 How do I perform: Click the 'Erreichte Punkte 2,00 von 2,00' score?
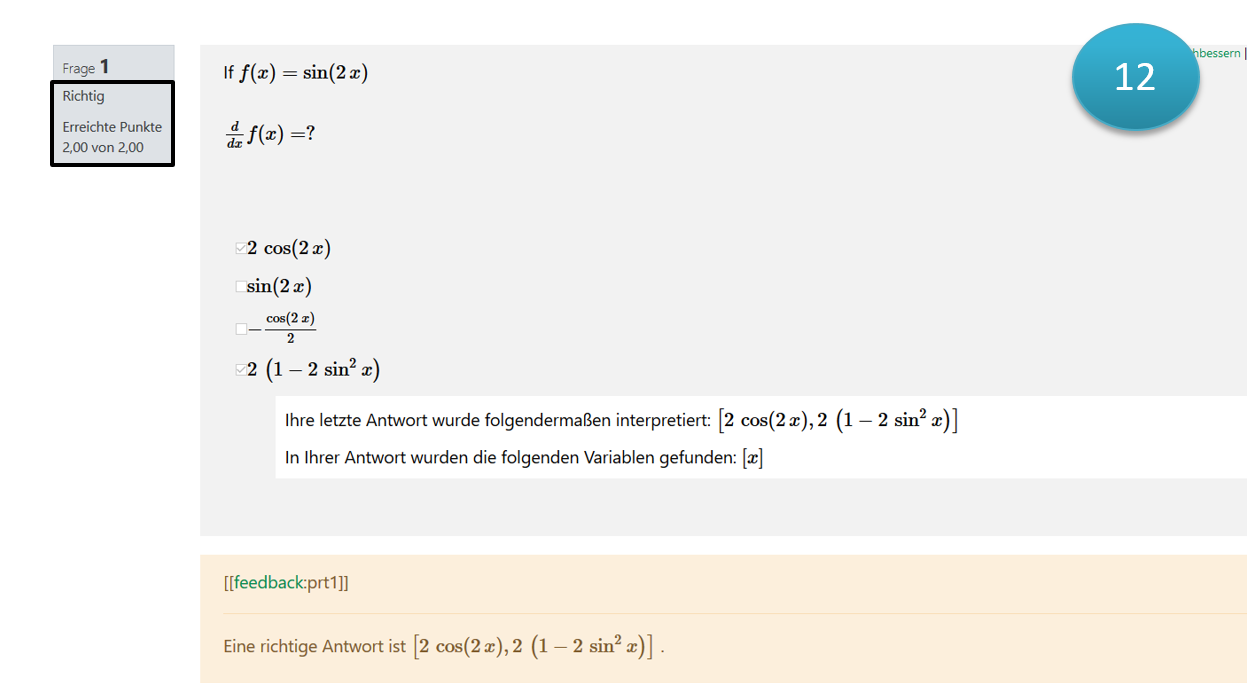click(112, 137)
